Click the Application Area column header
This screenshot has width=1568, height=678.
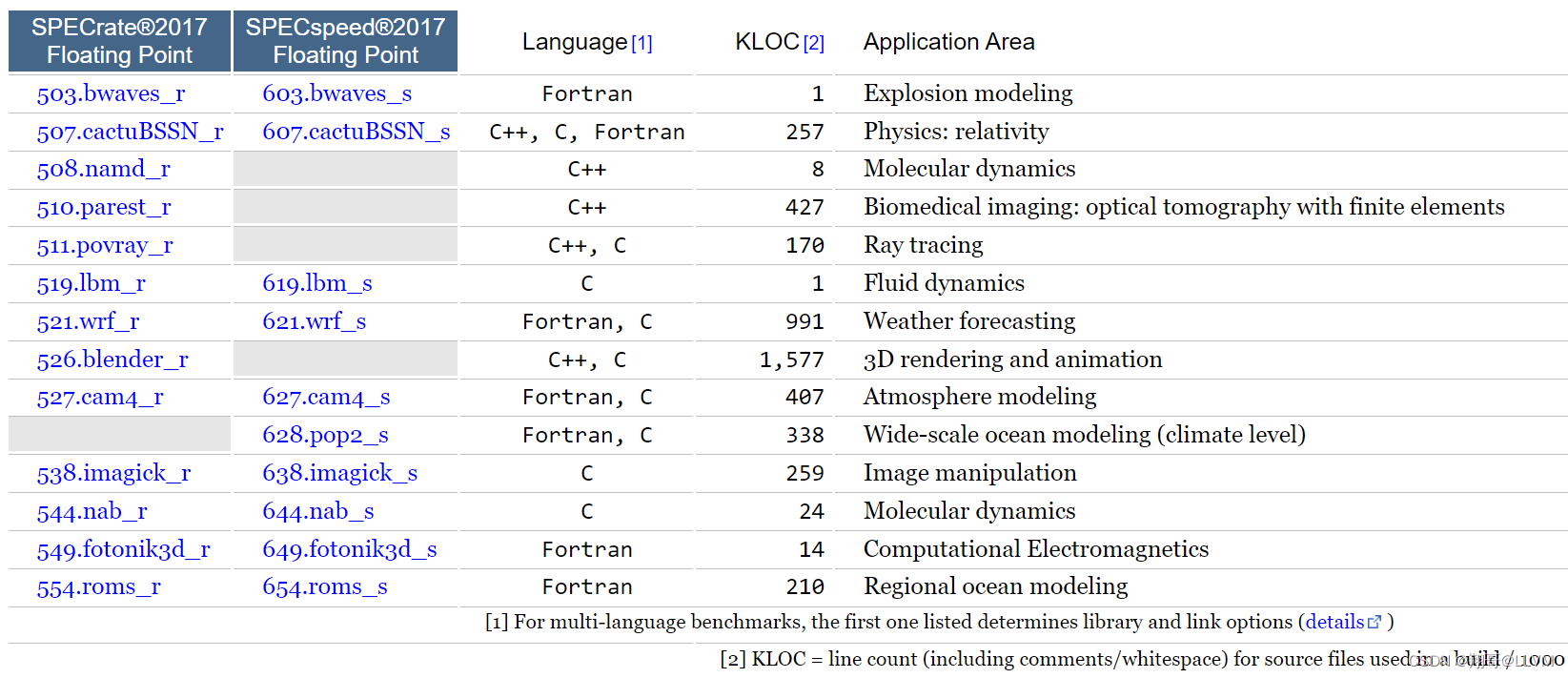[x=949, y=42]
